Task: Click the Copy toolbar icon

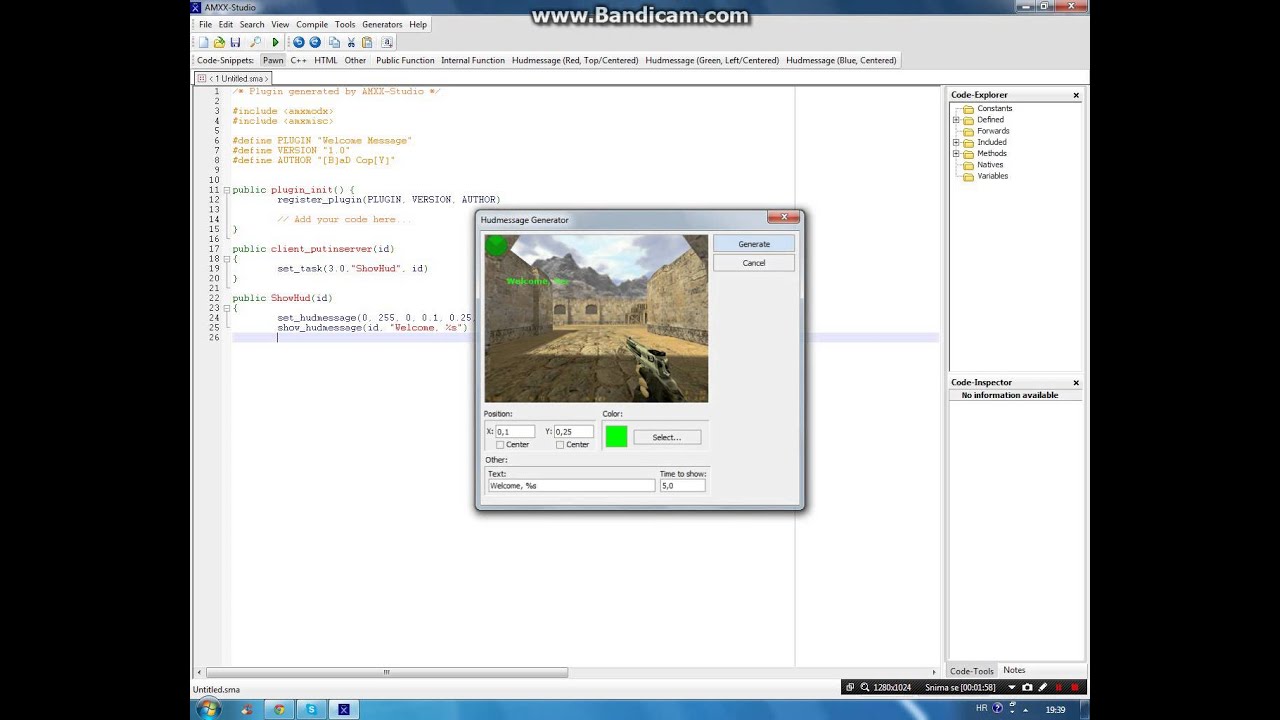Action: (x=334, y=42)
